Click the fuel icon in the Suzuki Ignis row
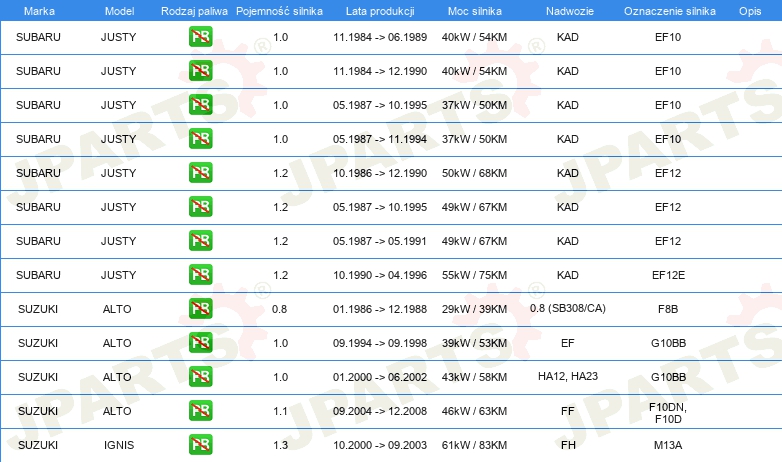Screen dimensions: 782x462 click(x=200, y=444)
